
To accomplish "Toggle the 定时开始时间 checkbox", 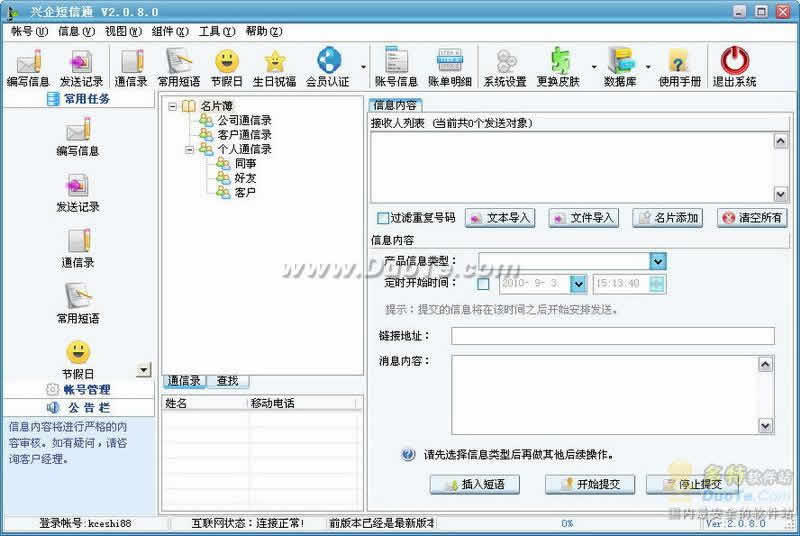I will click(484, 284).
